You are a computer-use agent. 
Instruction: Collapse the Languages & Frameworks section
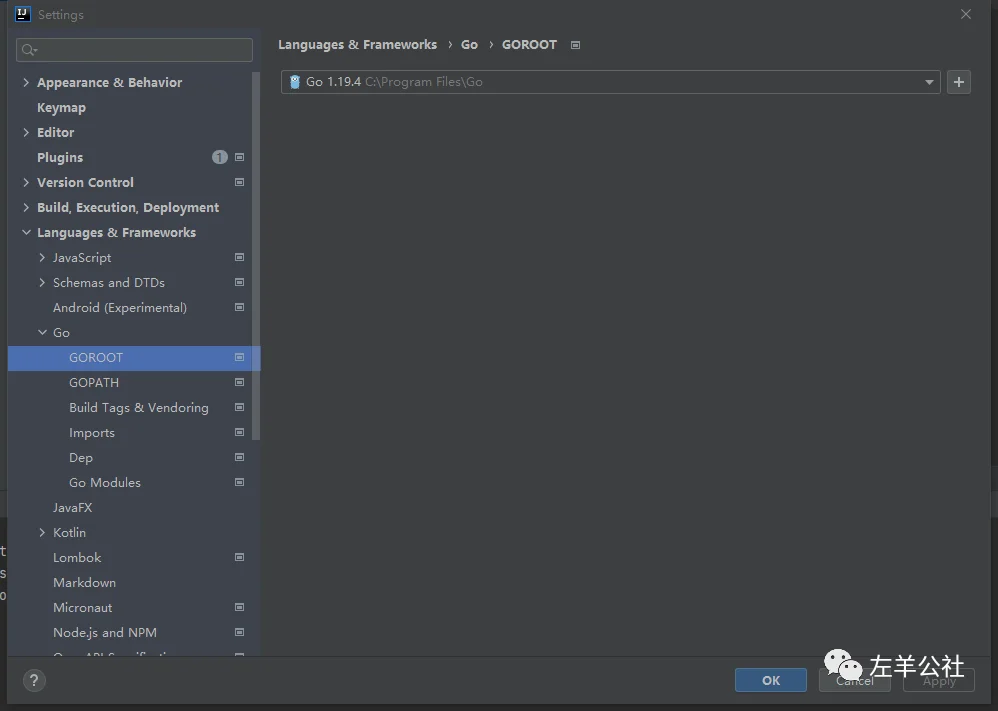[26, 232]
